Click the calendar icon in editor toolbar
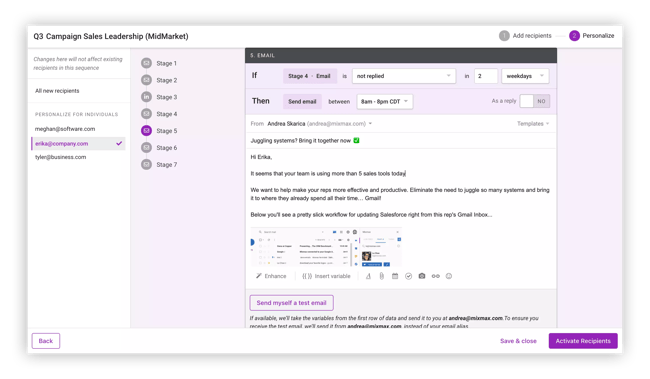Image resolution: width=650 pixels, height=379 pixels. [395, 276]
